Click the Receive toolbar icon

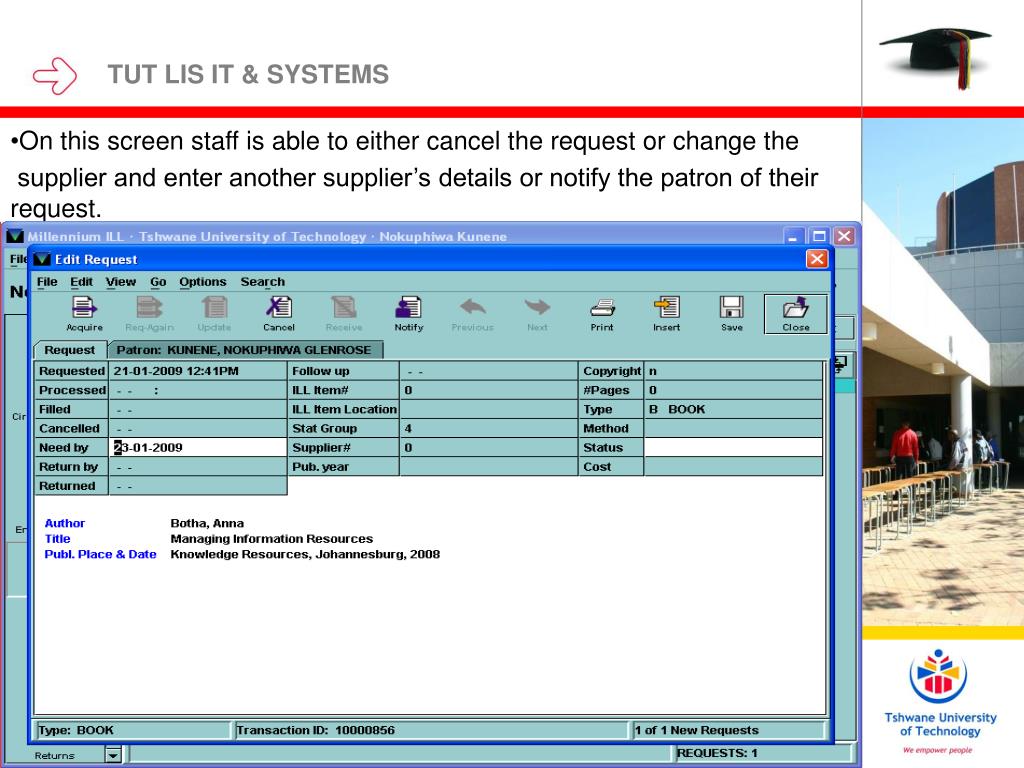point(344,313)
